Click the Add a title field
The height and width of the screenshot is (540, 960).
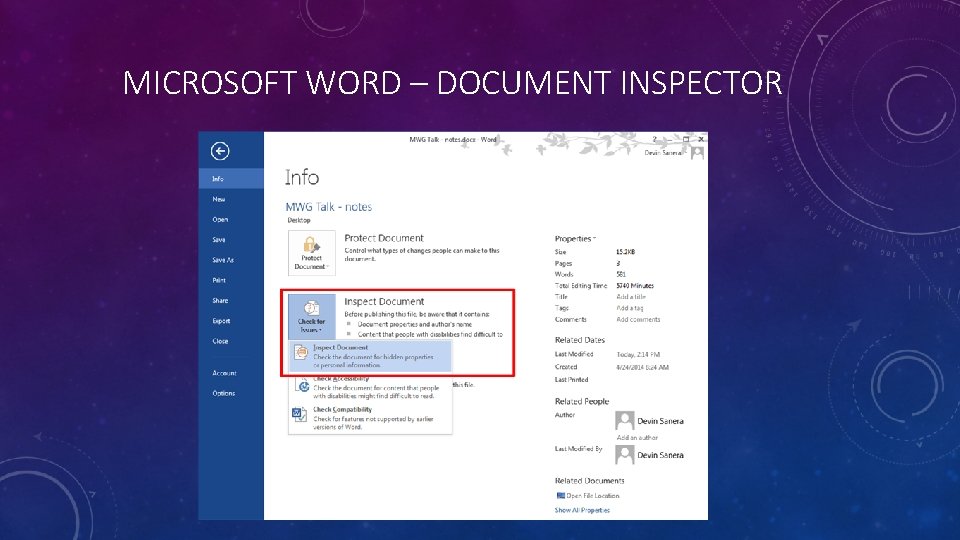631,297
